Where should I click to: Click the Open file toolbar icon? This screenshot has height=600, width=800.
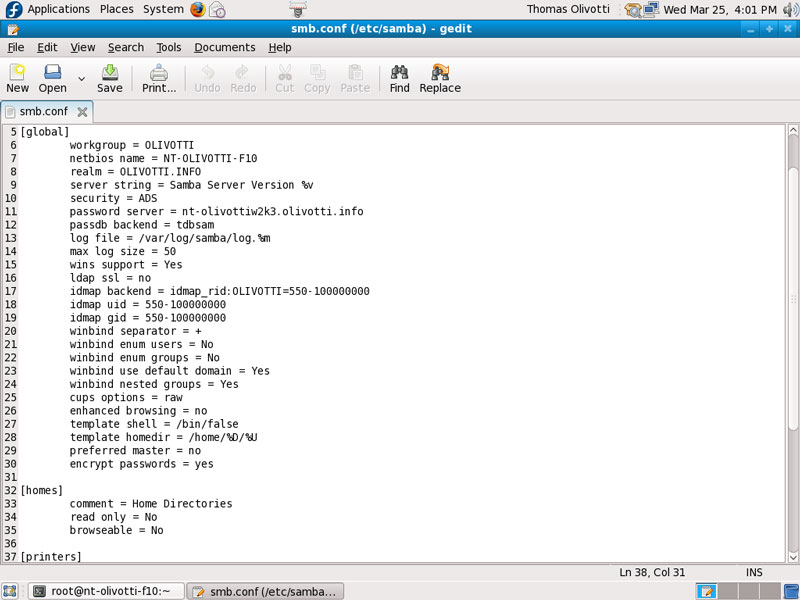click(x=53, y=79)
